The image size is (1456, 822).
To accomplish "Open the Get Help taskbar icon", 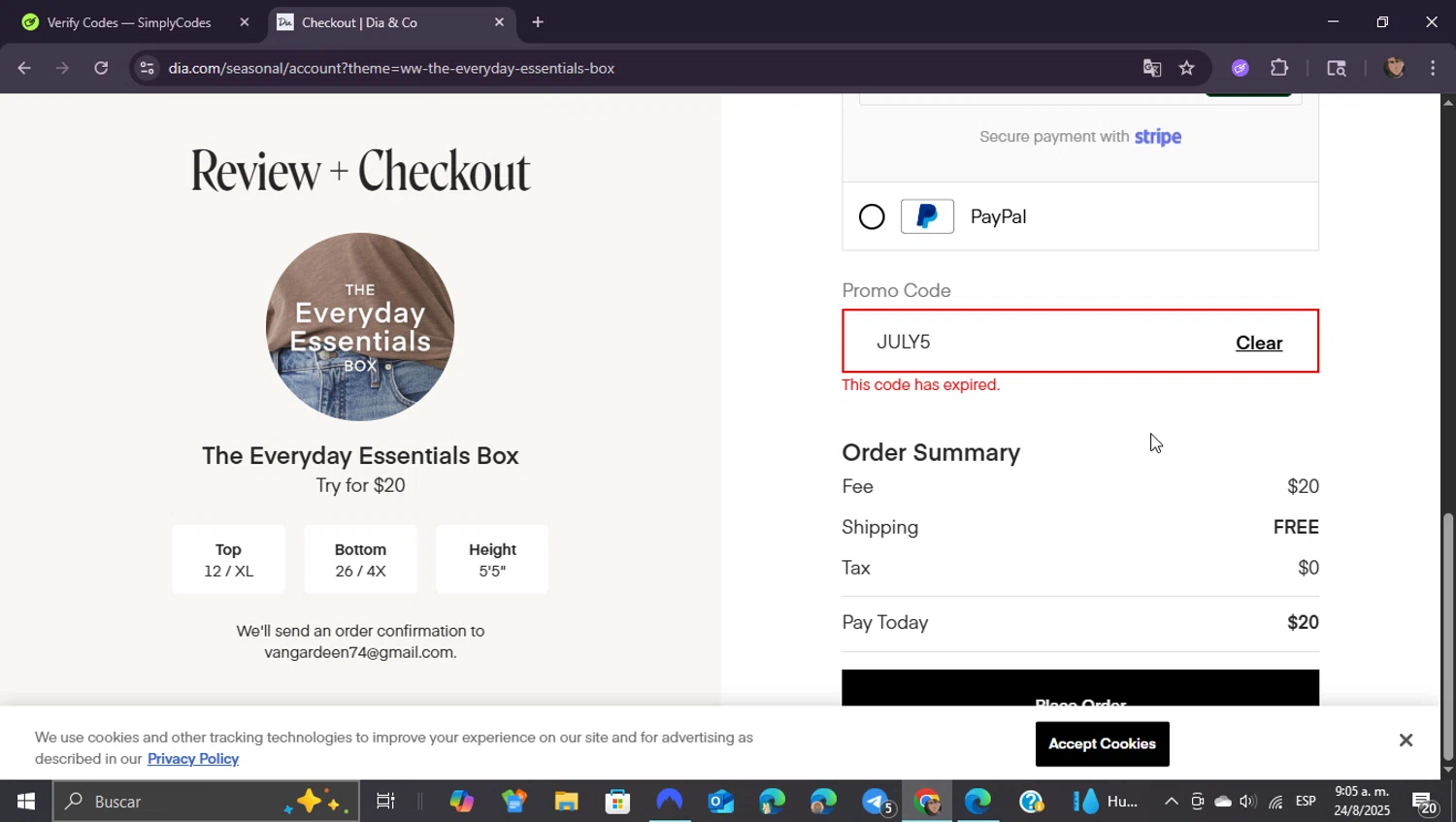I will (x=1031, y=802).
